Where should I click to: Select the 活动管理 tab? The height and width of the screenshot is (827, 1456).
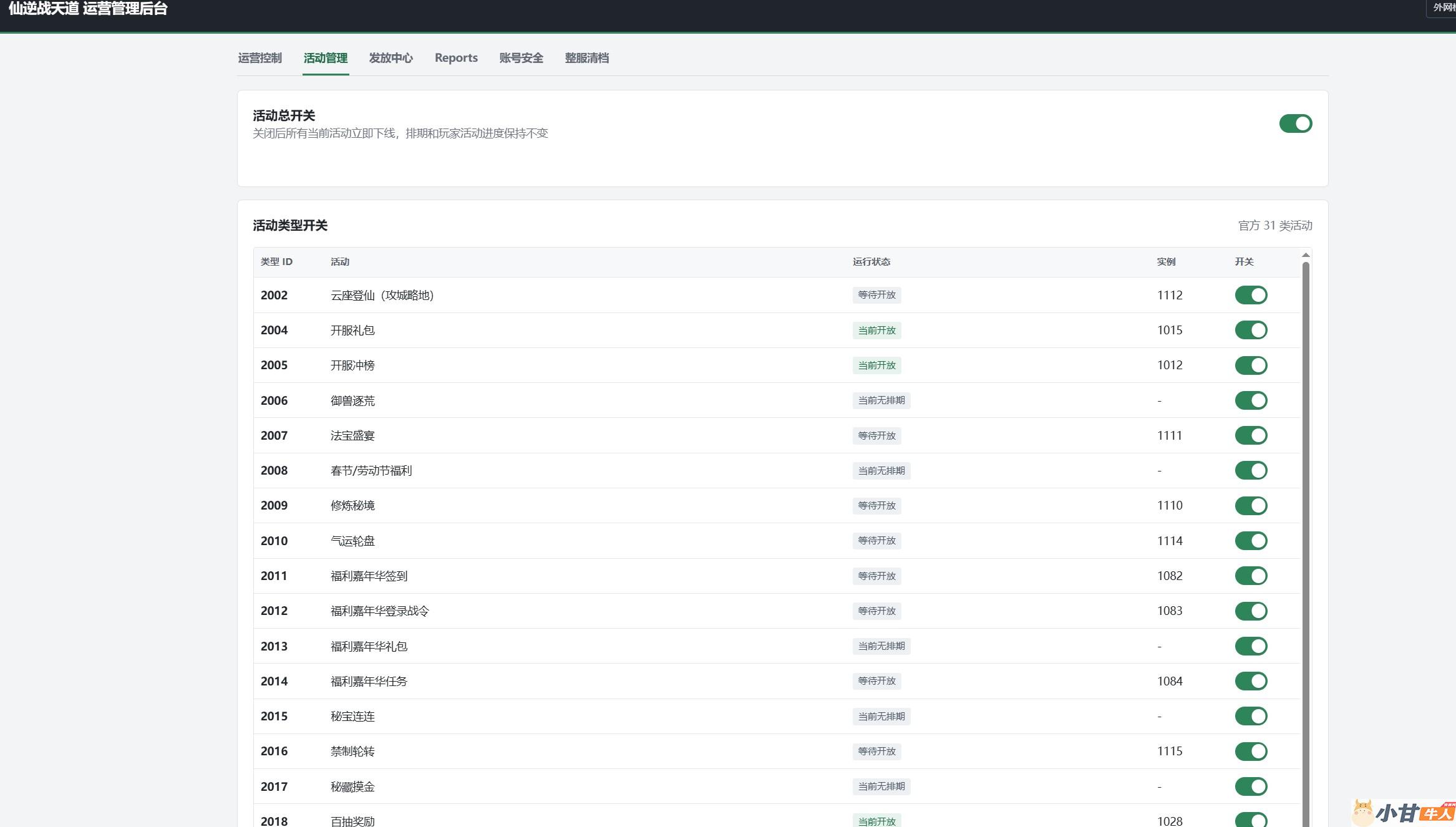(x=326, y=58)
